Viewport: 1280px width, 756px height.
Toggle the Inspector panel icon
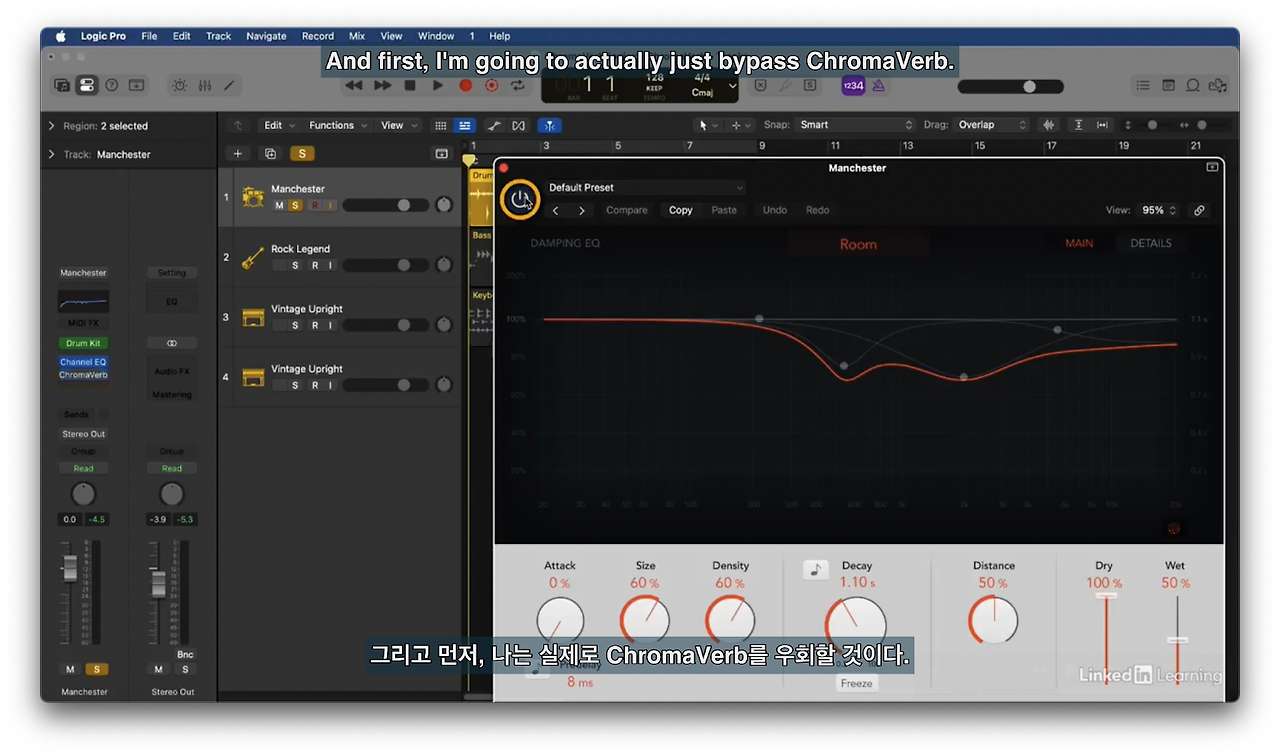[87, 86]
